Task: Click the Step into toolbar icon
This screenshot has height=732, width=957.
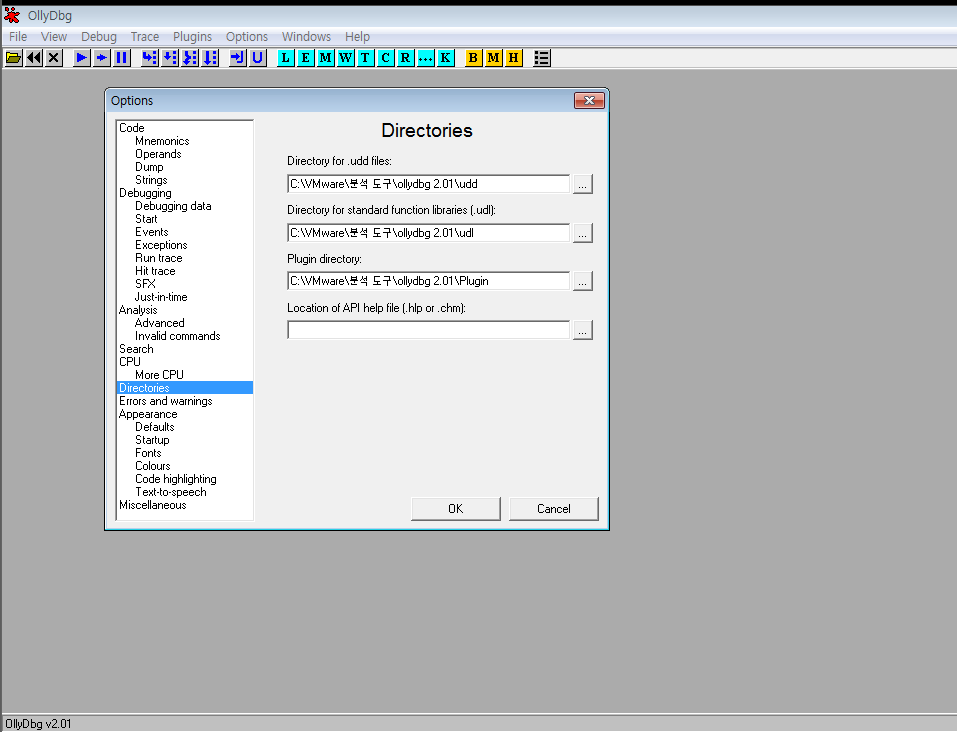Action: [x=150, y=58]
